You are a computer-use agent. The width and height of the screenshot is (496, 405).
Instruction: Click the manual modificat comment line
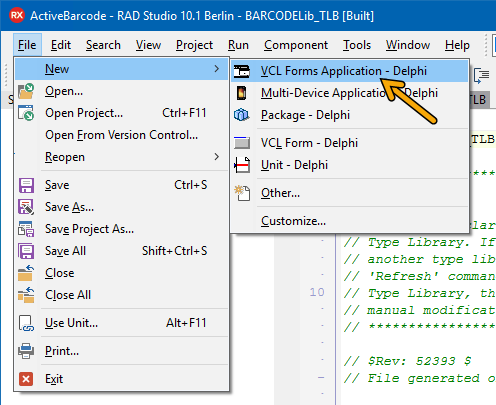[x=420, y=310]
